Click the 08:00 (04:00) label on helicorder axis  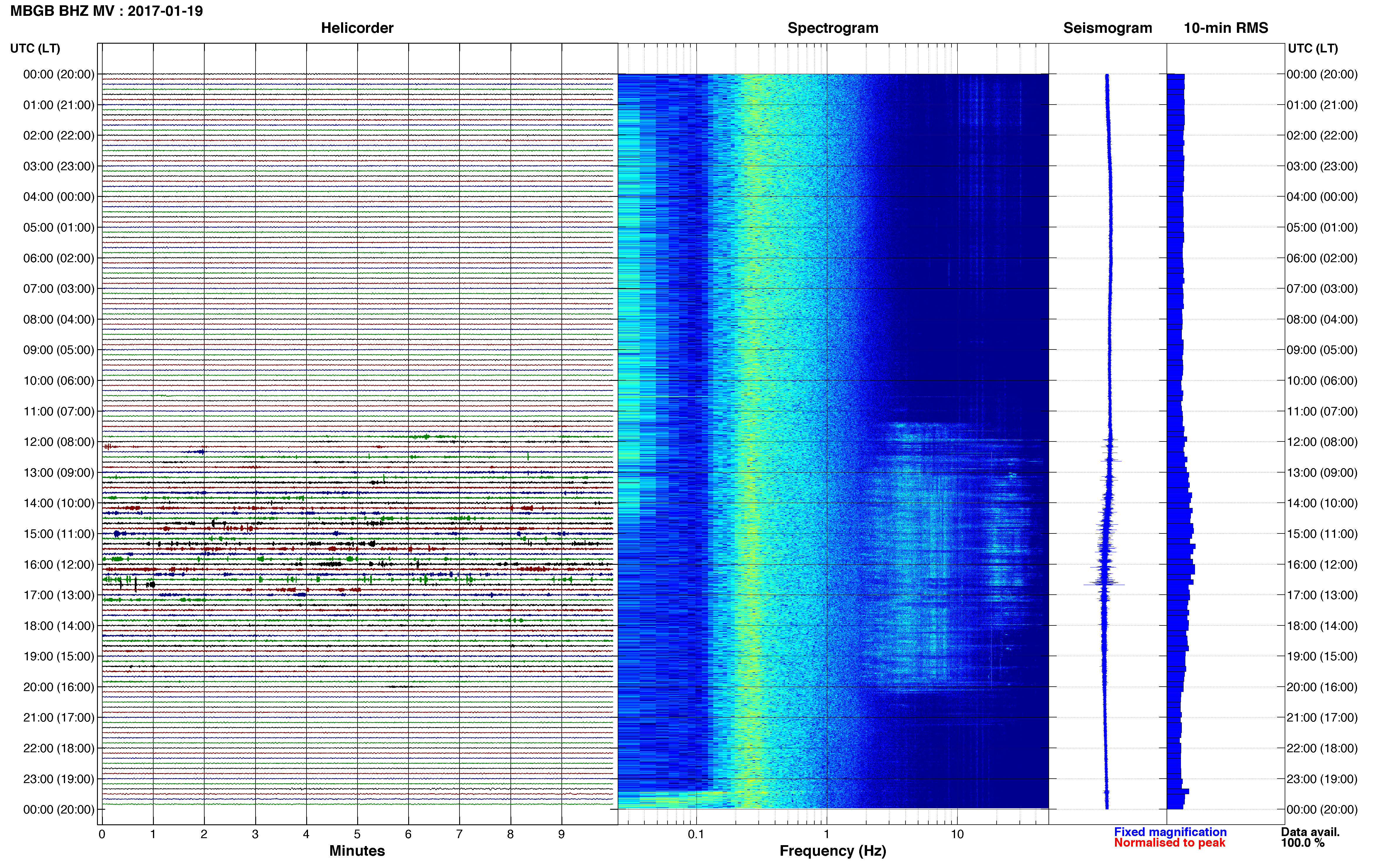coord(59,319)
